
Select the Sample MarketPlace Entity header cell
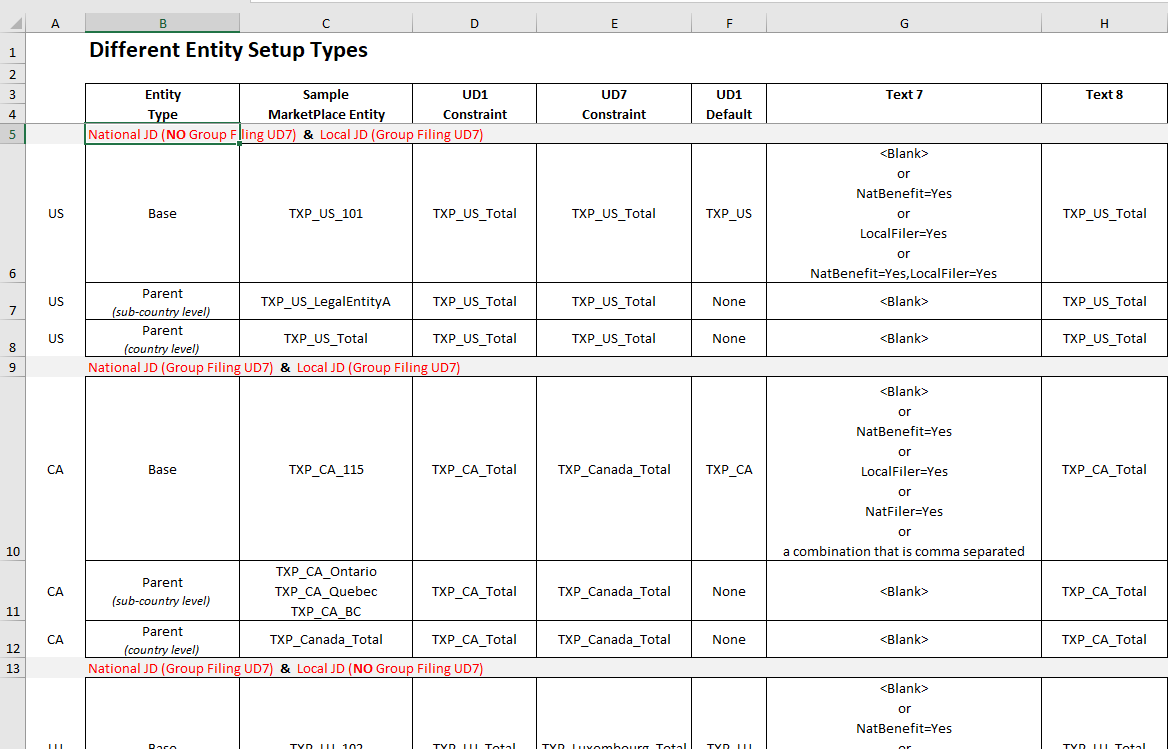tap(325, 103)
